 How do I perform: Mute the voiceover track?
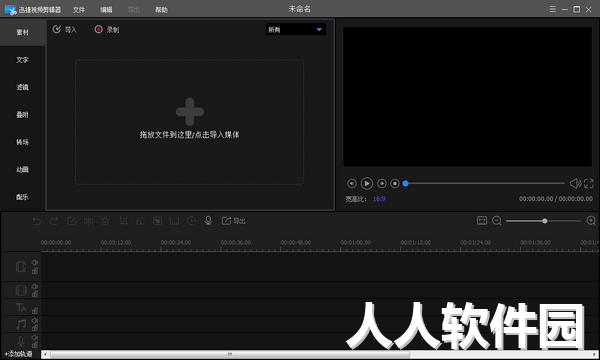pos(34,337)
